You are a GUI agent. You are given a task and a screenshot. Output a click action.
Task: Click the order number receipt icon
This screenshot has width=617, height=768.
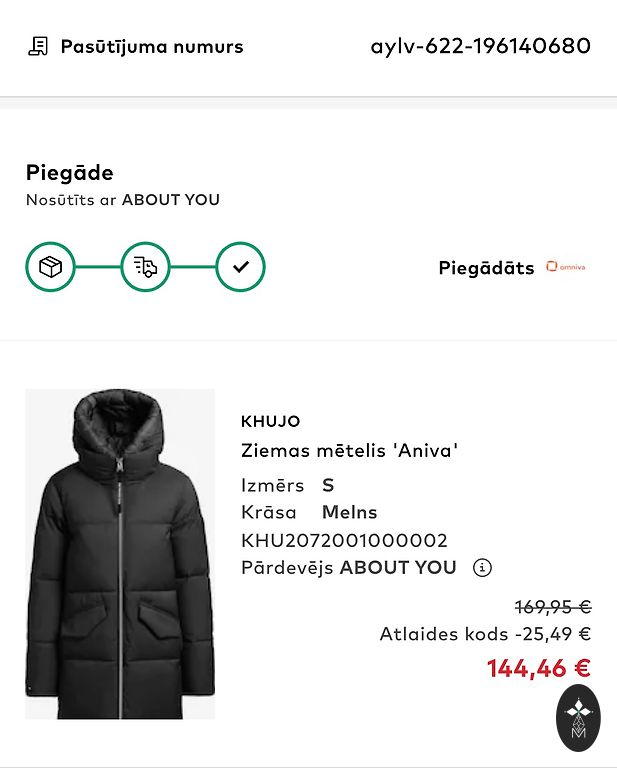click(x=38, y=46)
